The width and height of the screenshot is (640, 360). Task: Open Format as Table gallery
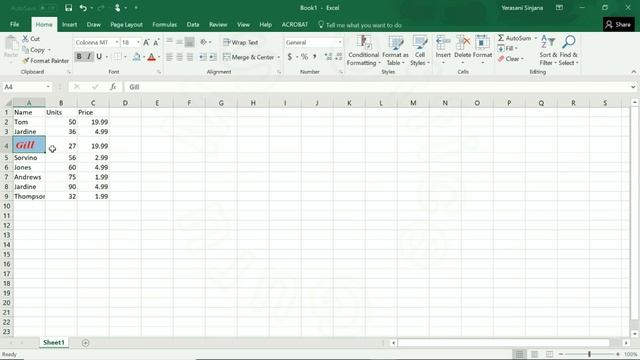pos(395,51)
